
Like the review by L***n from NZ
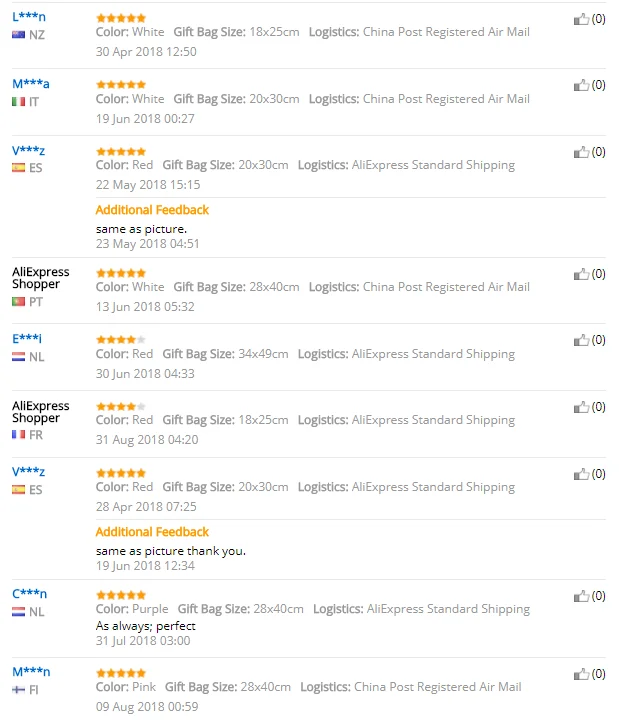581,19
